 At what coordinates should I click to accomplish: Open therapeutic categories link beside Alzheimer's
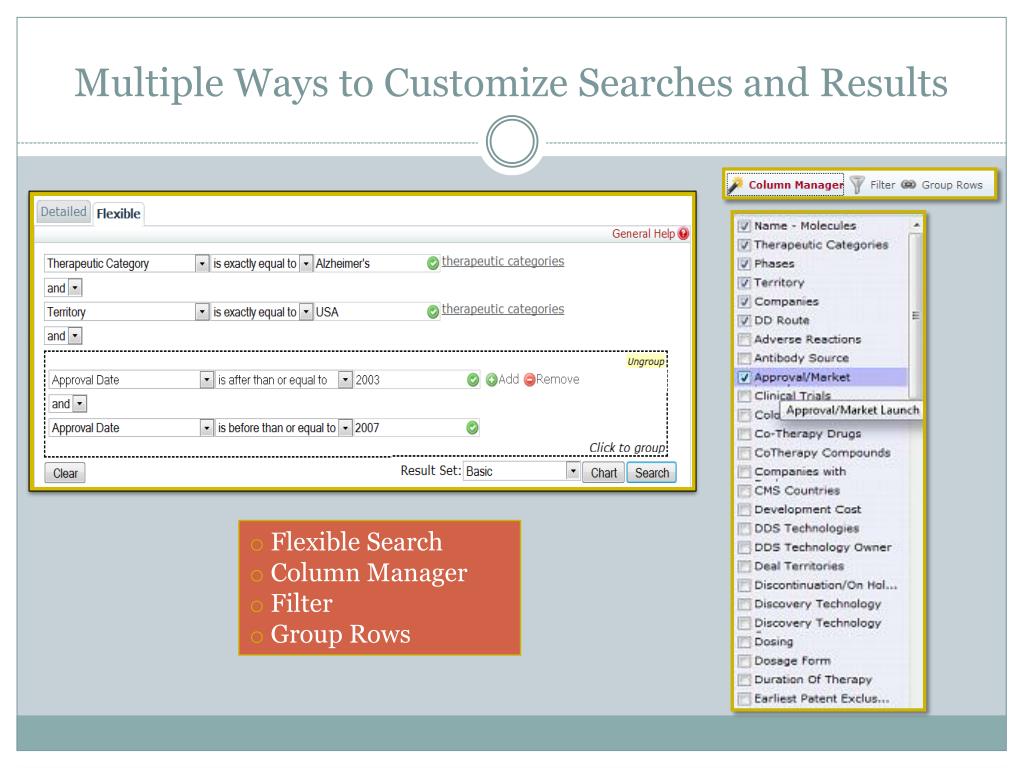[503, 261]
